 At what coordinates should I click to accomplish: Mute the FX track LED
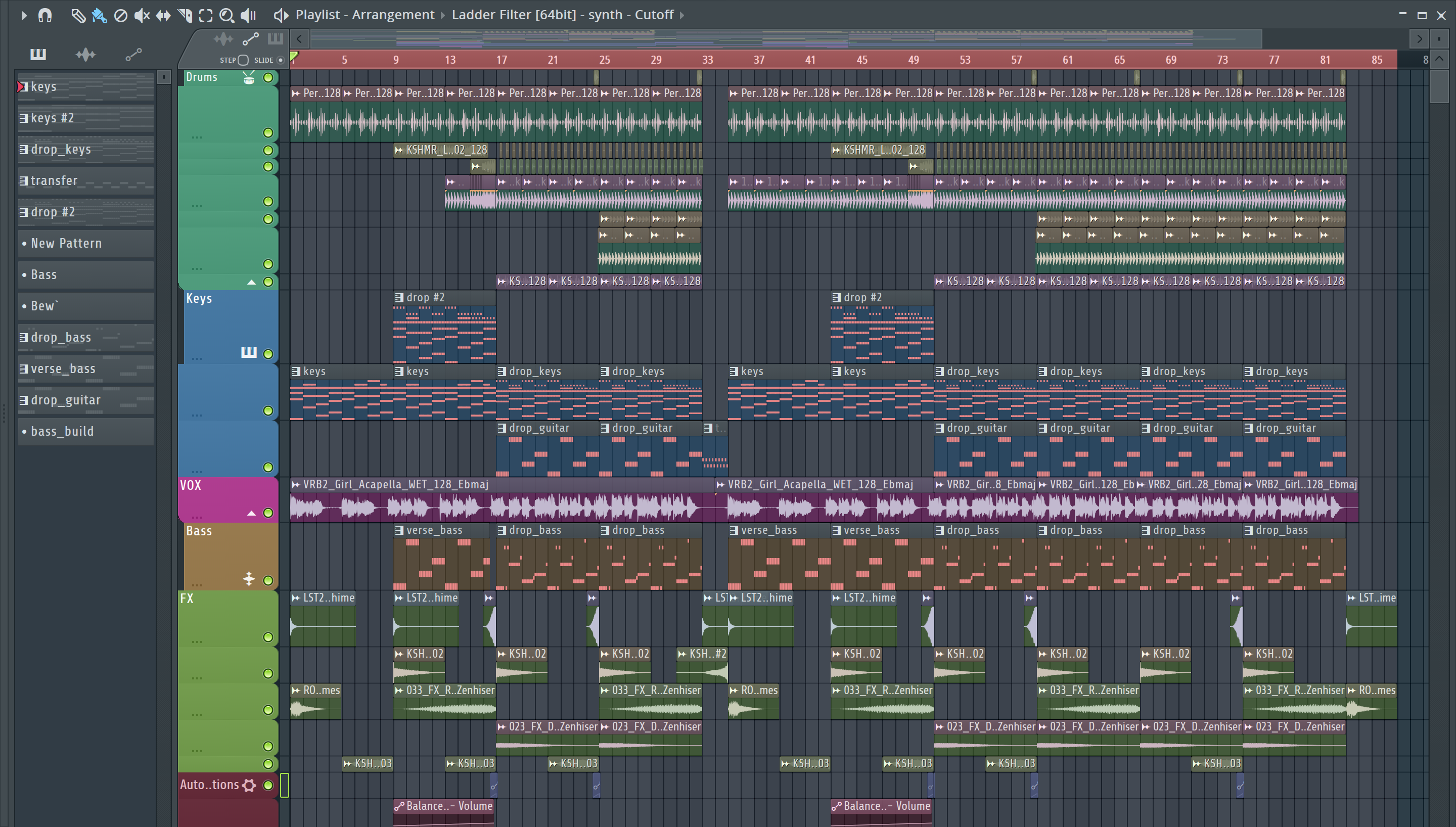[x=268, y=637]
